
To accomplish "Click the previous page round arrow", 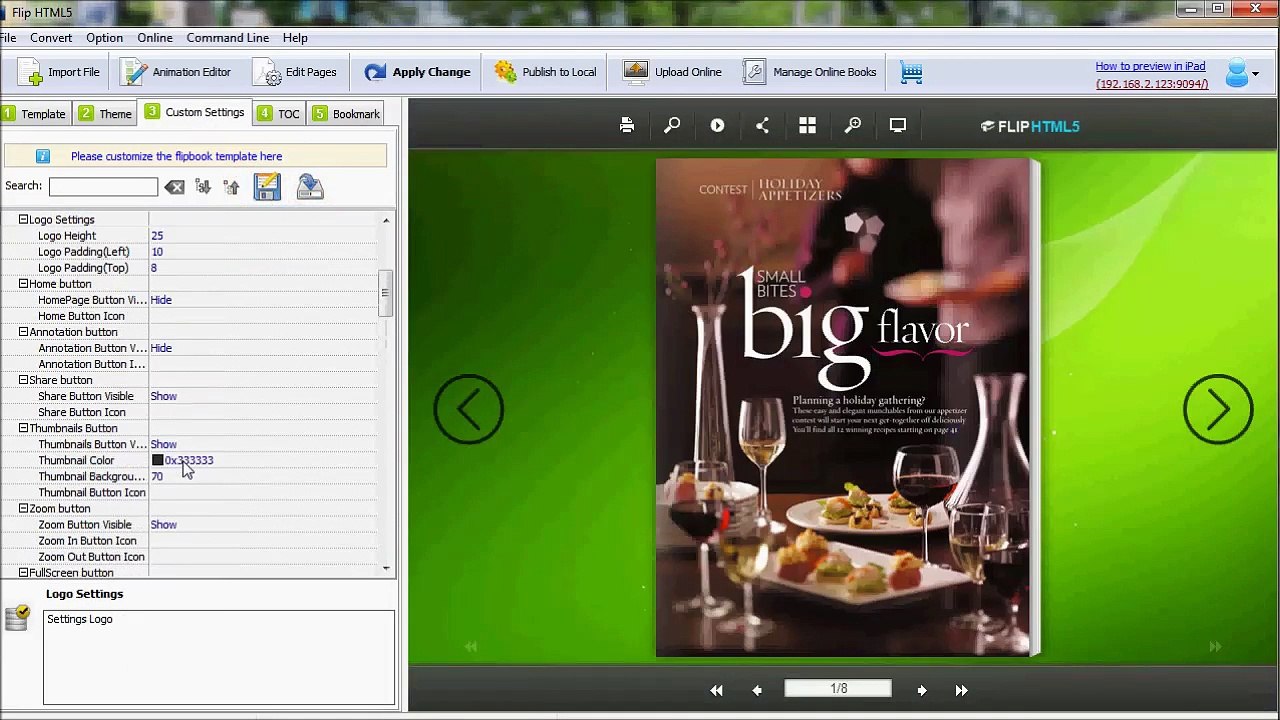I will pos(468,409).
